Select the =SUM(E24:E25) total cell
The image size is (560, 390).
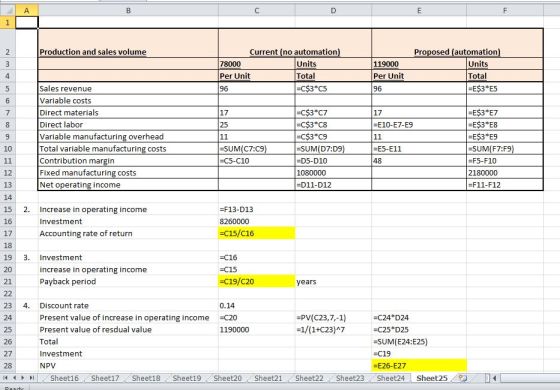pos(419,342)
